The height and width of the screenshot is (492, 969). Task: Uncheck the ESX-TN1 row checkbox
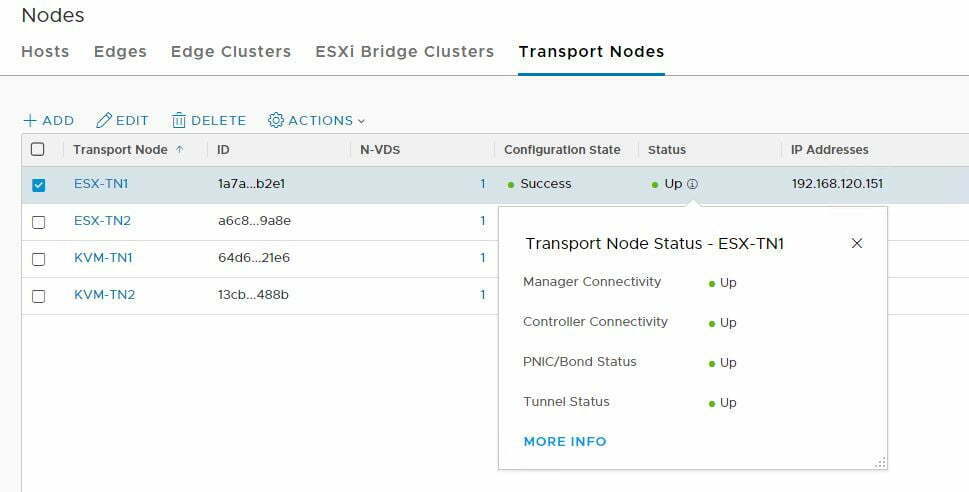pos(38,185)
